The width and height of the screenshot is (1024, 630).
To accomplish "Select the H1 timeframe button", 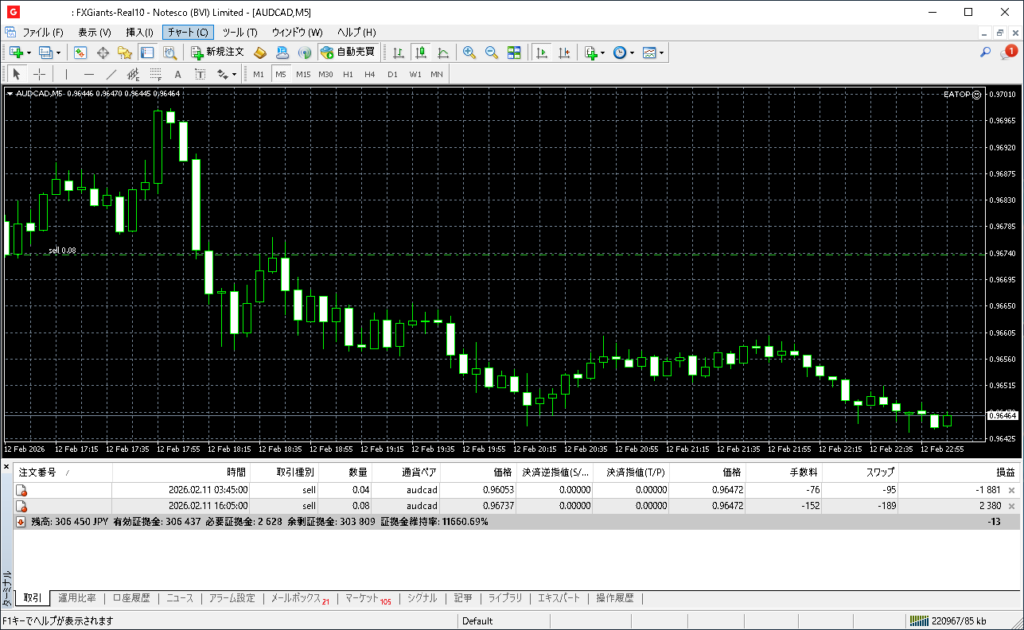I will 348,74.
